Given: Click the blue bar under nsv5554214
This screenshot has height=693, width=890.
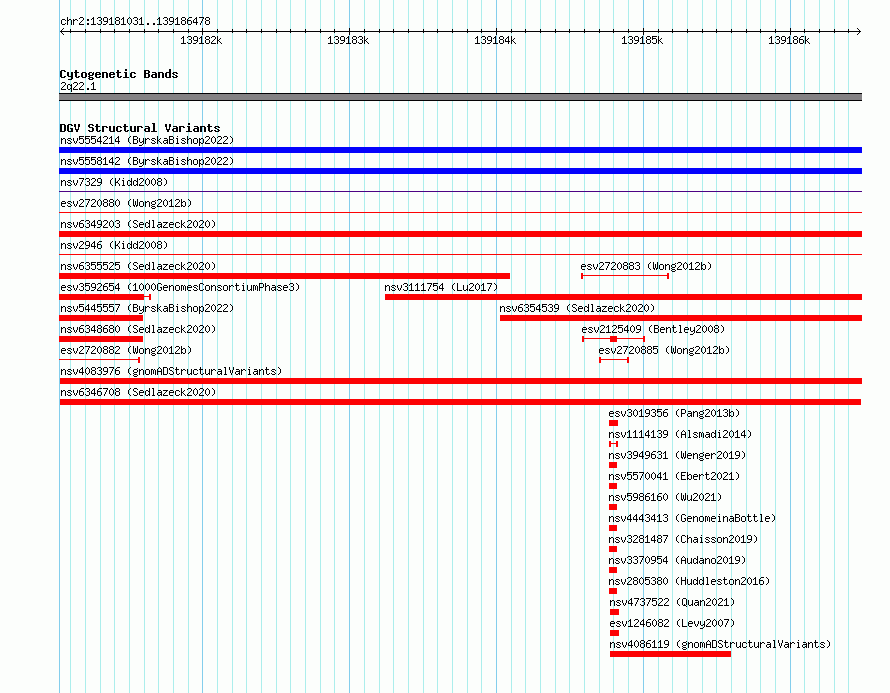Looking at the screenshot, I should click(460, 150).
